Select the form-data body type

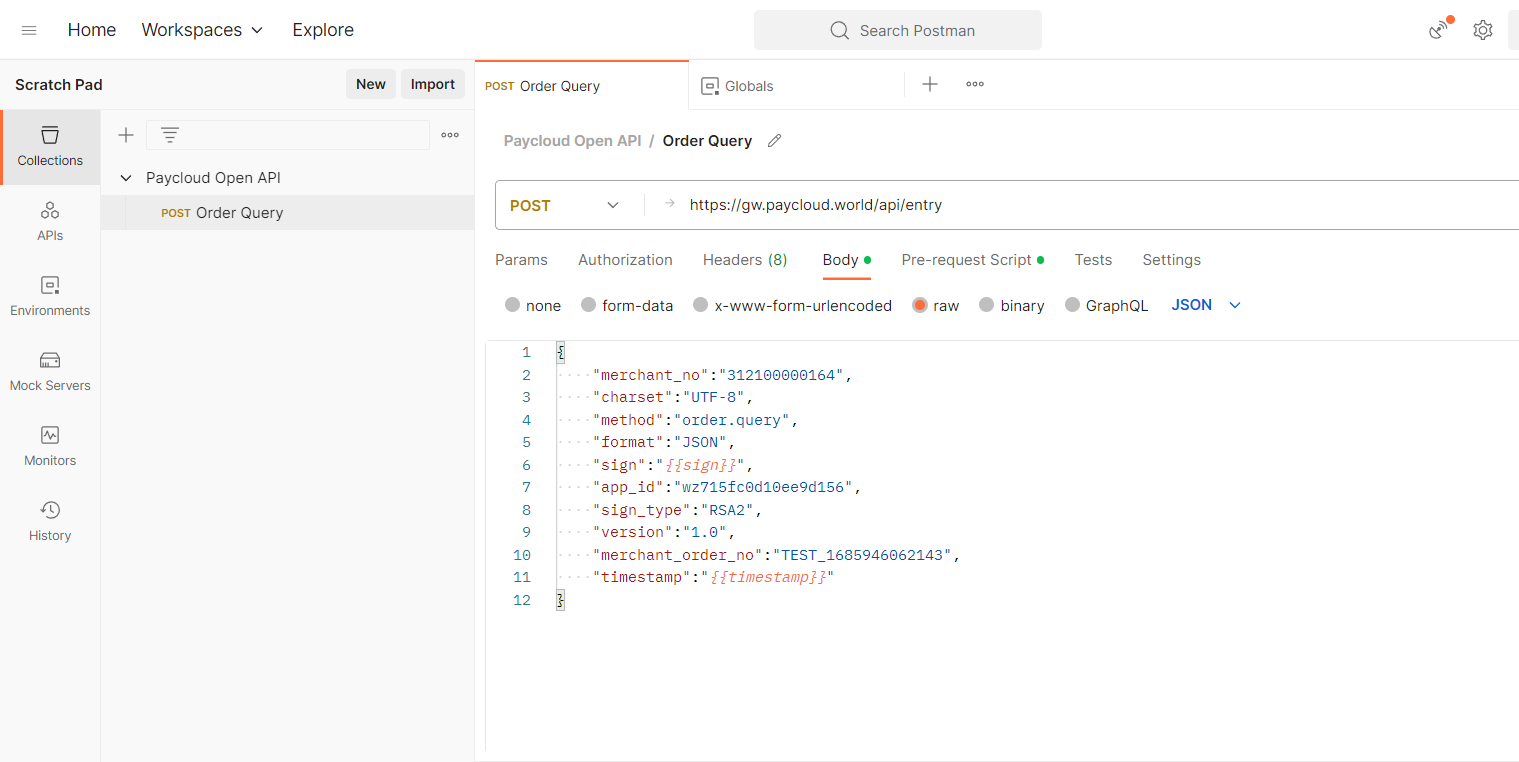click(x=589, y=305)
